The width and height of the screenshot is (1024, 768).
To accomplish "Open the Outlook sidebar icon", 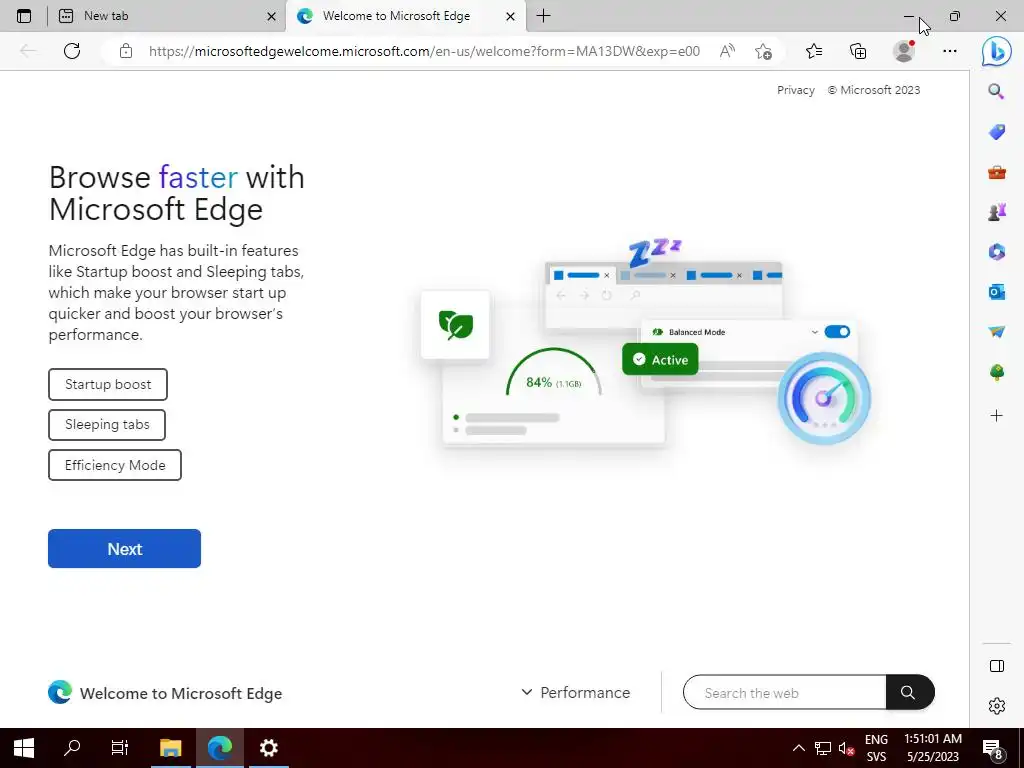I will [997, 292].
